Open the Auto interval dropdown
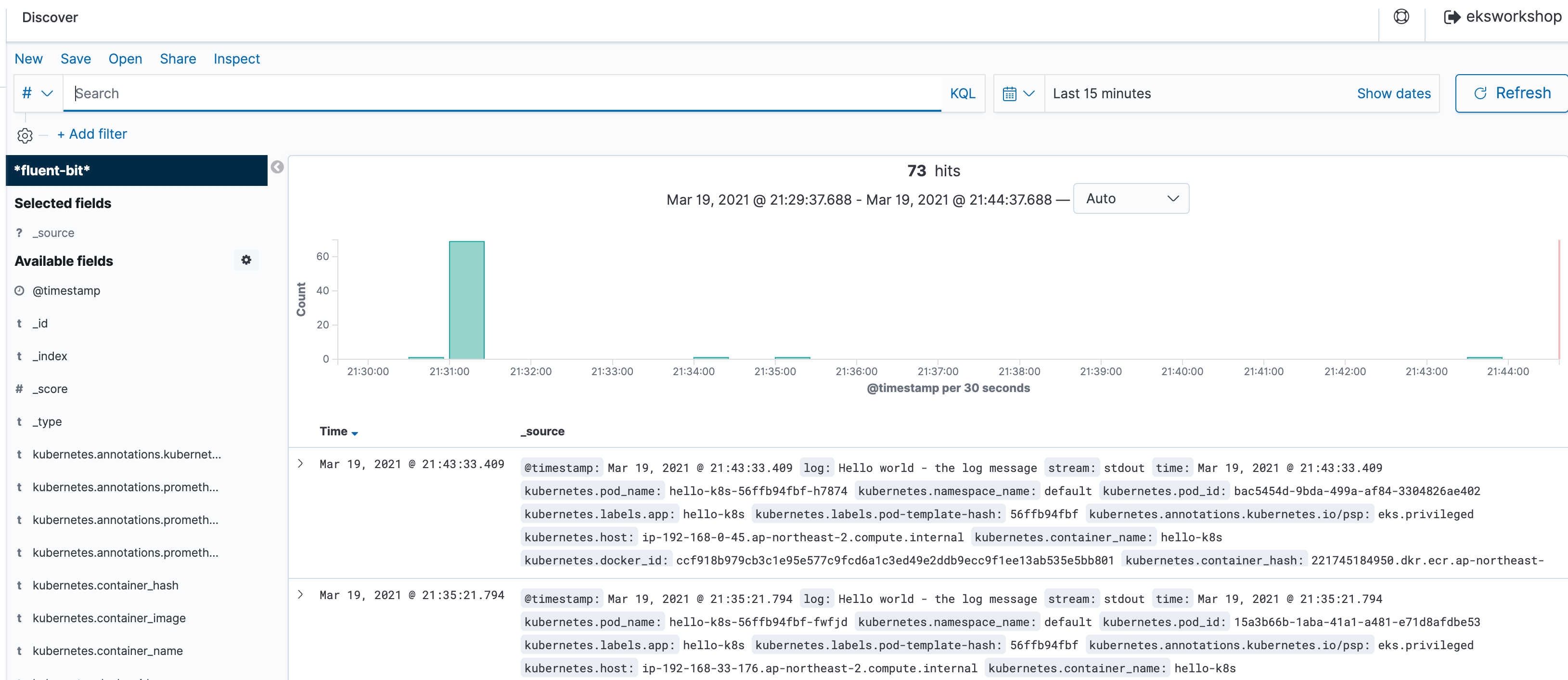Viewport: 1568px width, 680px height. coord(1131,198)
